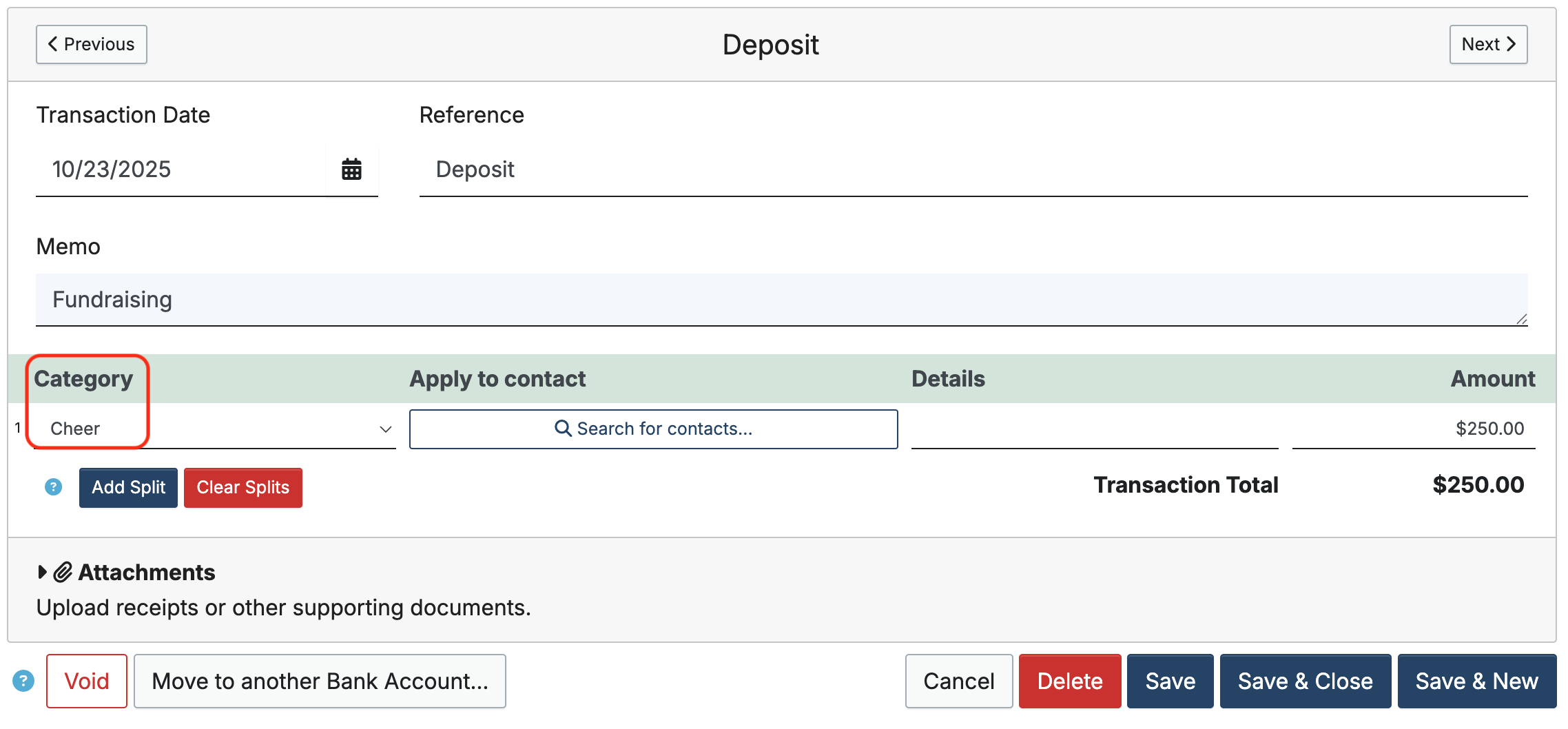Go to the Next transaction
Image resolution: width=1568 pixels, height=729 pixels.
click(x=1488, y=45)
